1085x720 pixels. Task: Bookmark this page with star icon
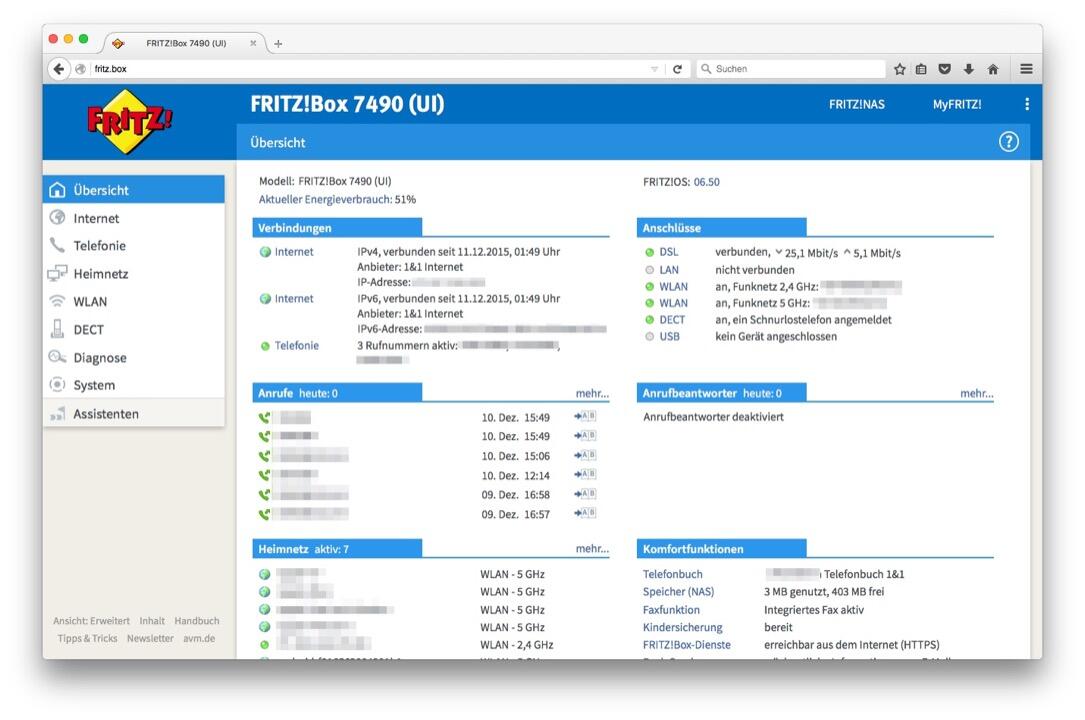[900, 68]
